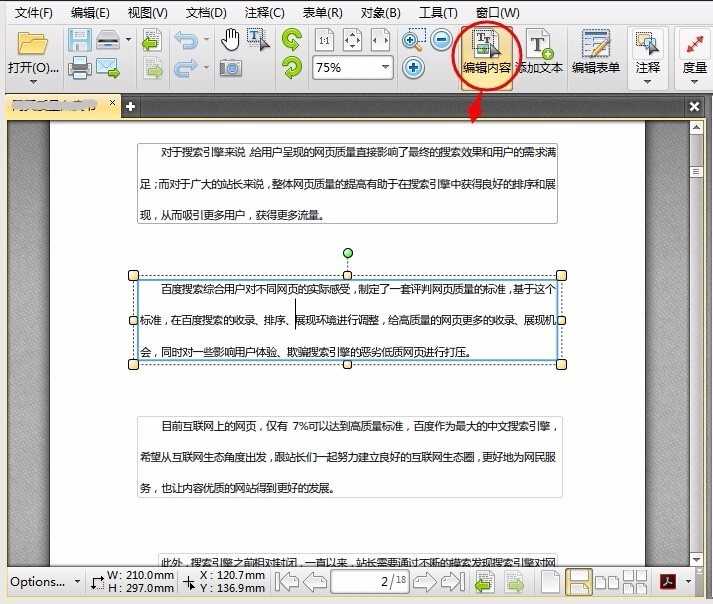This screenshot has width=713, height=604.
Task: Open dropdown next to red PDF icon
Action: coord(688,582)
